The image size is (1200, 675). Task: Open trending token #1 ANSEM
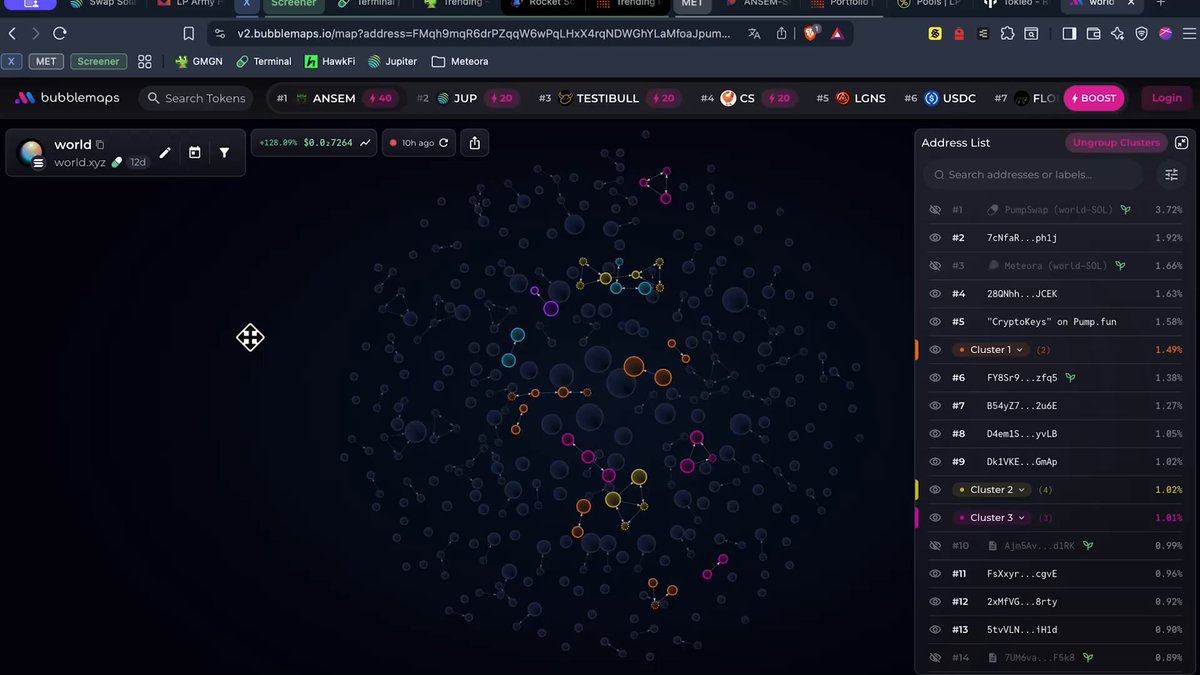click(x=337, y=98)
